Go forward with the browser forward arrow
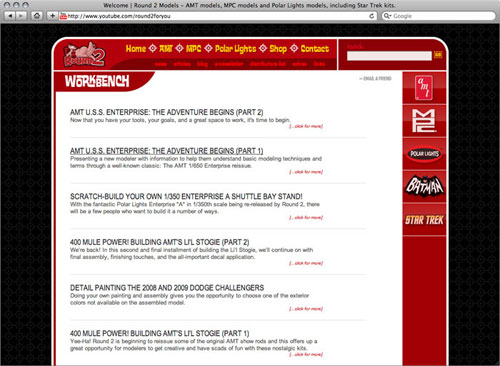The height and width of the screenshot is (366, 500). [x=21, y=16]
